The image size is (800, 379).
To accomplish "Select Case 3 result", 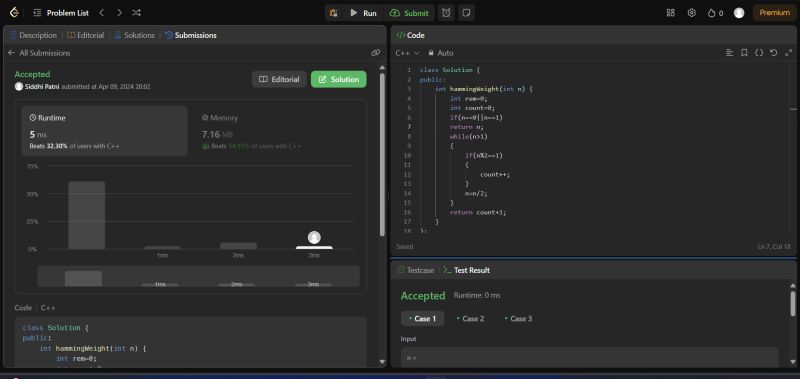I will pos(518,318).
